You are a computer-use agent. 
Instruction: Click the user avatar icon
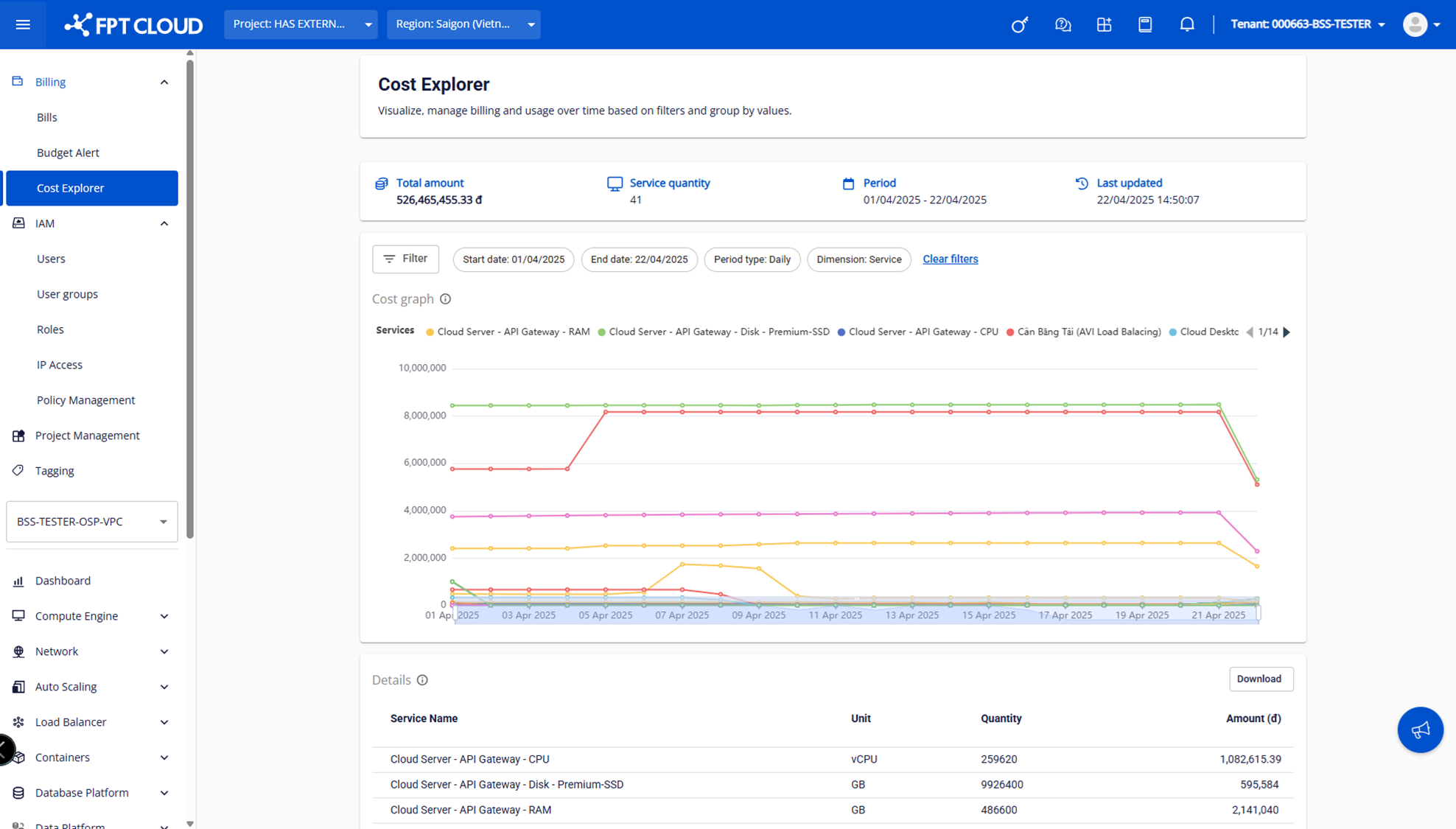[1415, 24]
